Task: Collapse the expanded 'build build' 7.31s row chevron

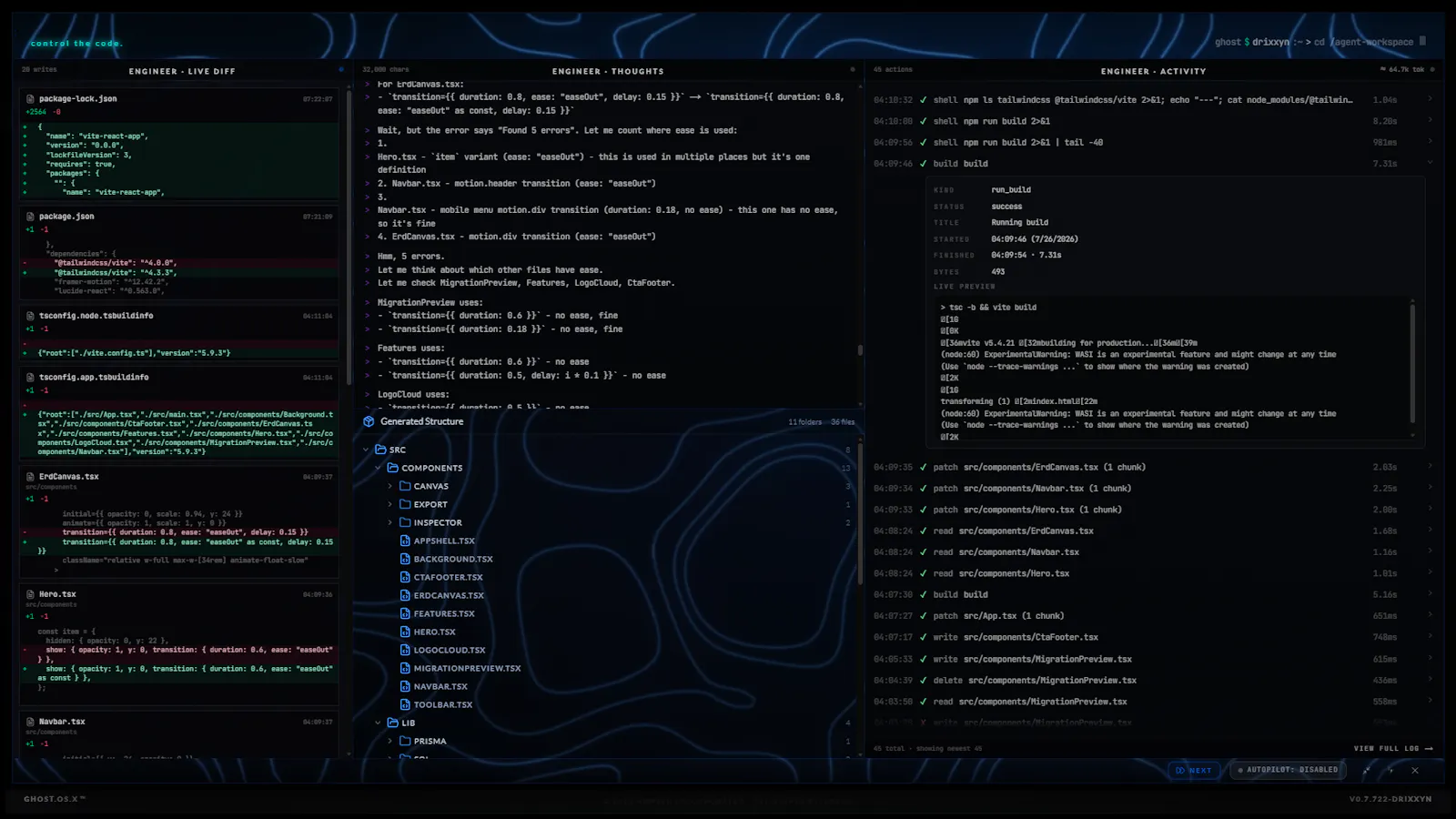Action: 1430,163
